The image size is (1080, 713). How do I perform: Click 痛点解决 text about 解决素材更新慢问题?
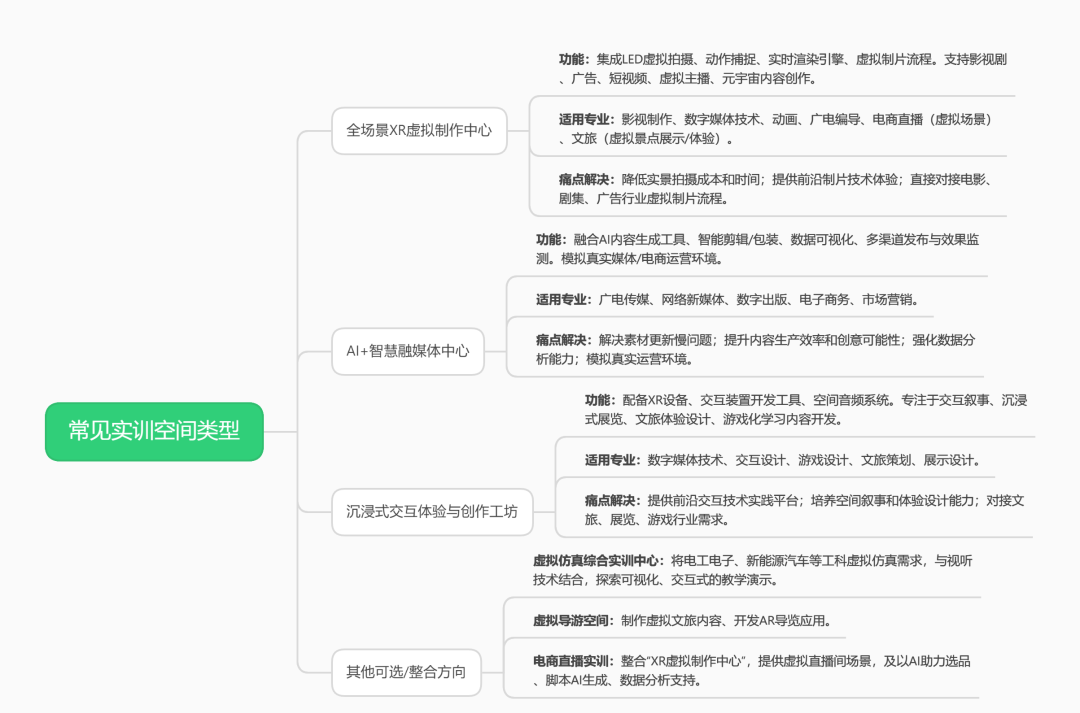756,349
